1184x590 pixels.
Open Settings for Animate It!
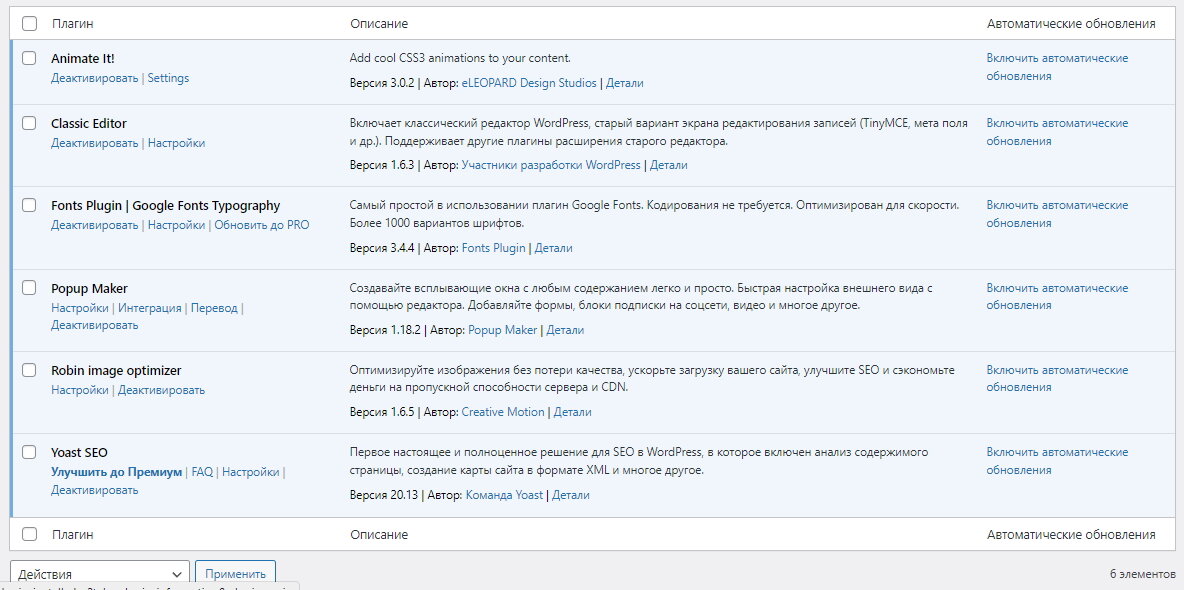click(168, 78)
